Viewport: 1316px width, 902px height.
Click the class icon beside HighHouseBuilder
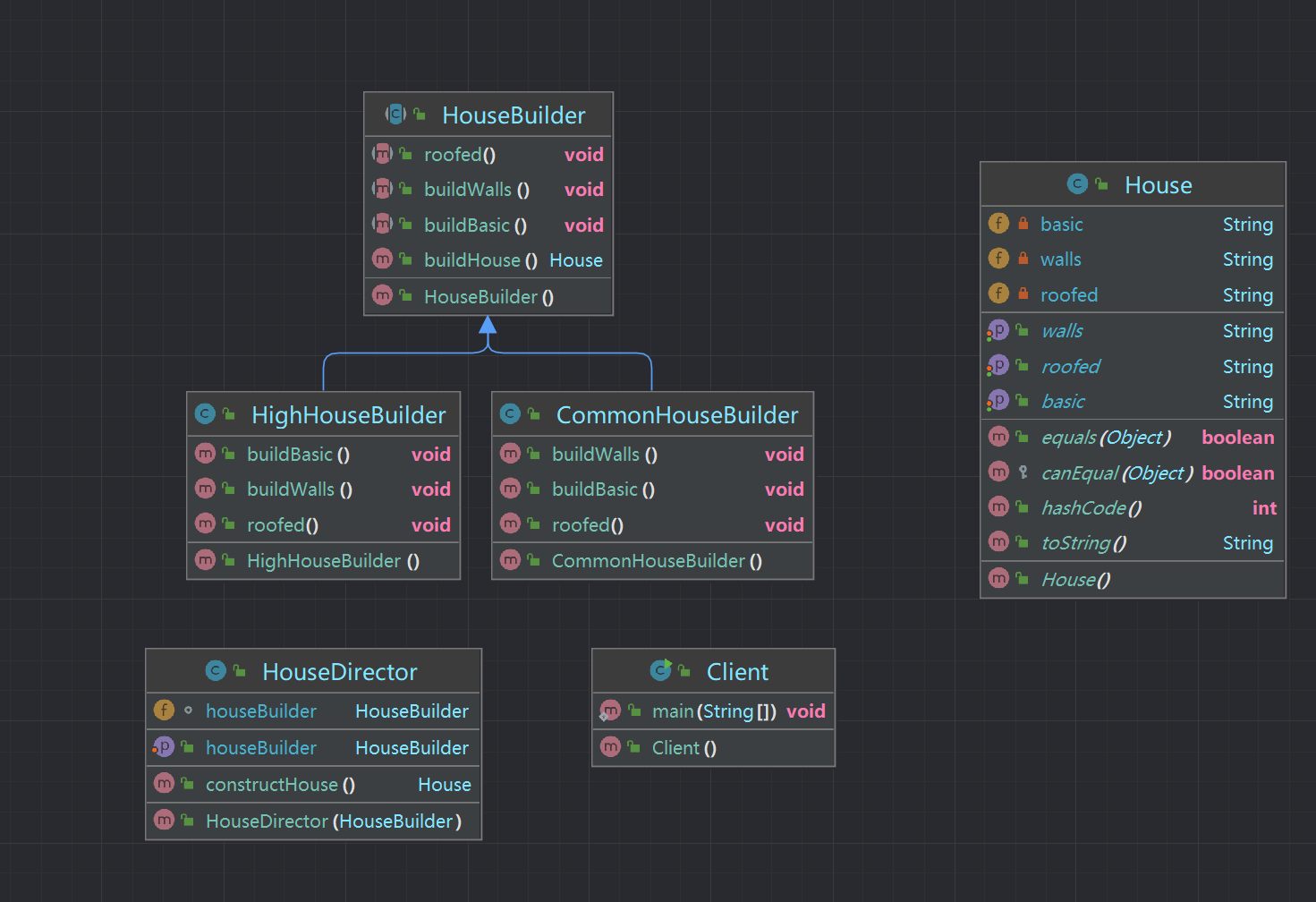pos(205,414)
